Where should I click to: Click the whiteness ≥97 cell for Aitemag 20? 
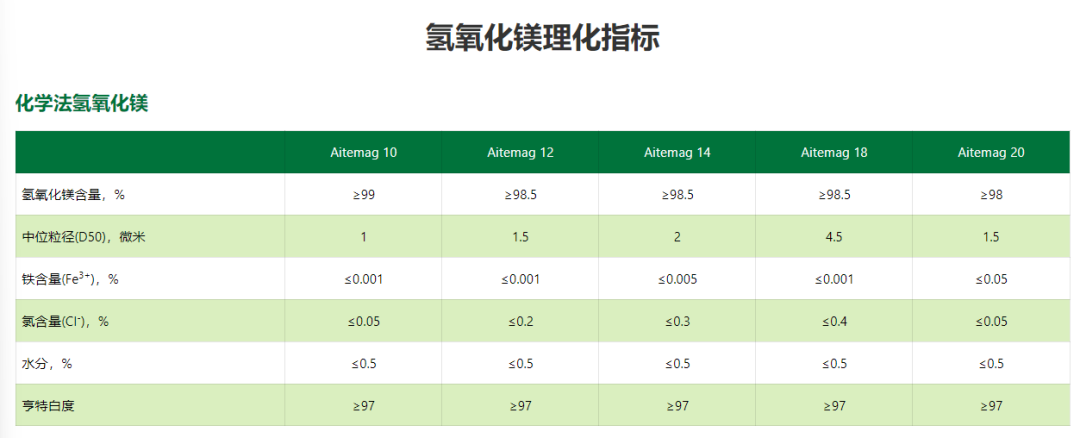click(x=991, y=406)
